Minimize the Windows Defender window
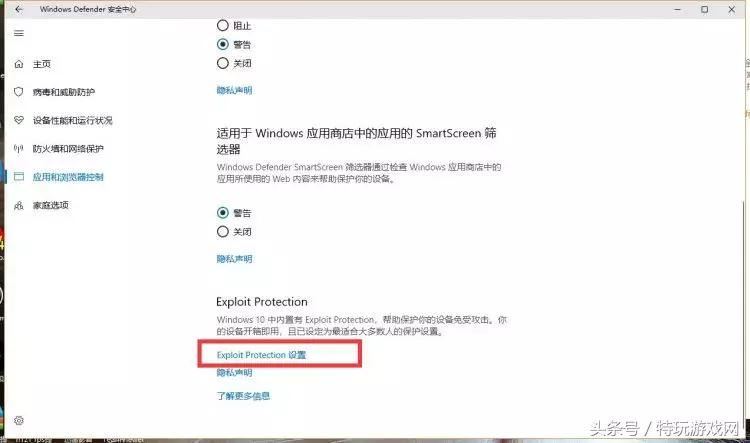Viewport: 750px width, 443px height. coord(677,9)
